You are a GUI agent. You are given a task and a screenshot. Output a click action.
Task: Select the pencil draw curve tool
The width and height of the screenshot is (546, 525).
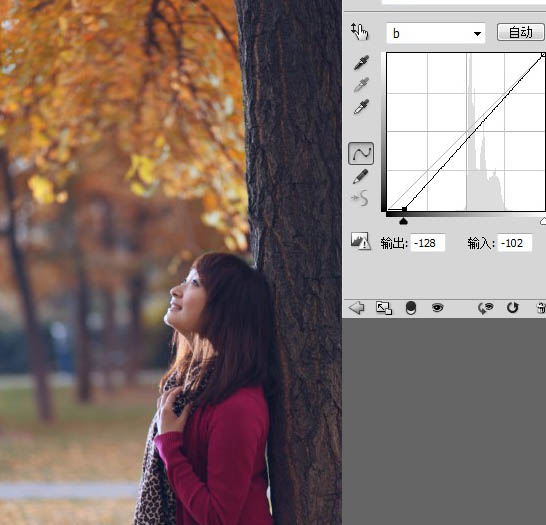pyautogui.click(x=360, y=176)
